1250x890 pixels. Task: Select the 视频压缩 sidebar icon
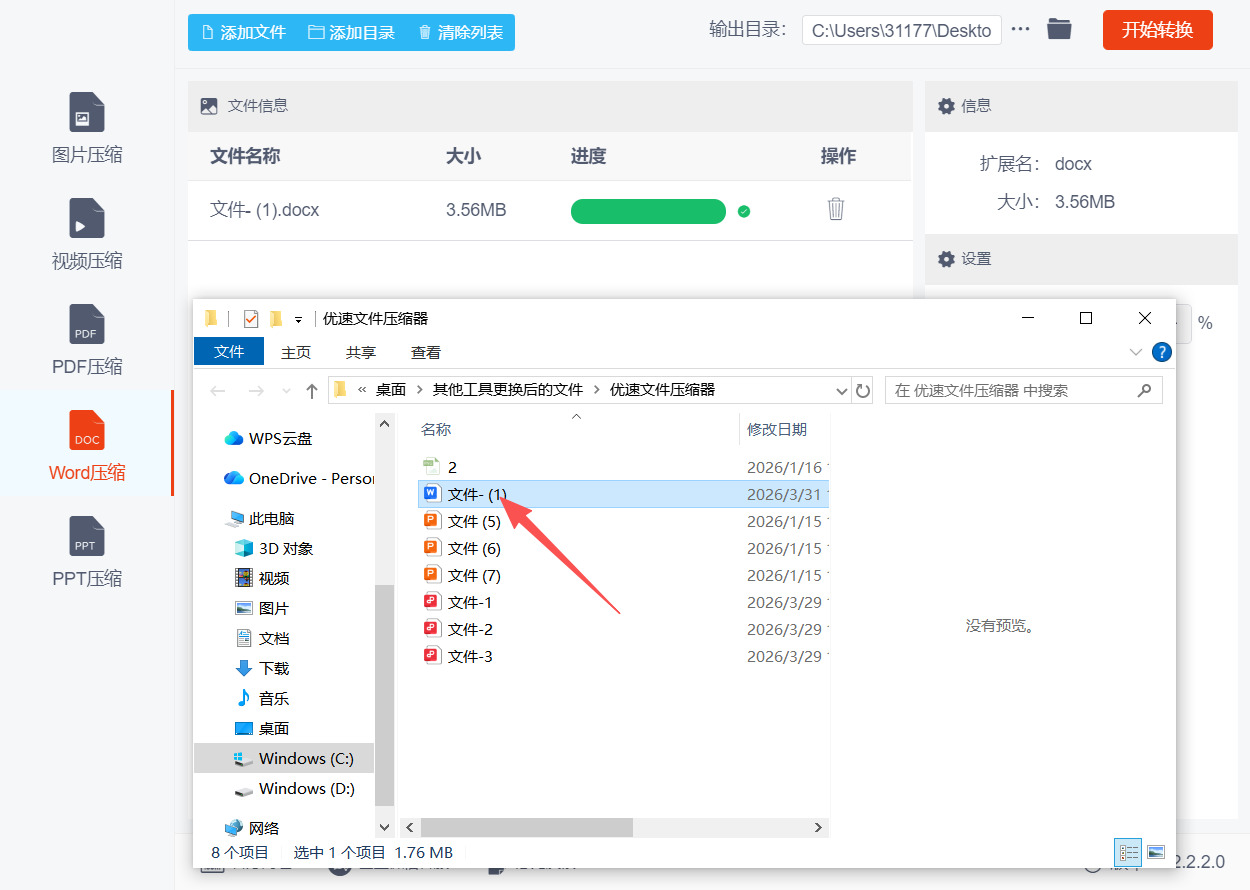tap(86, 232)
